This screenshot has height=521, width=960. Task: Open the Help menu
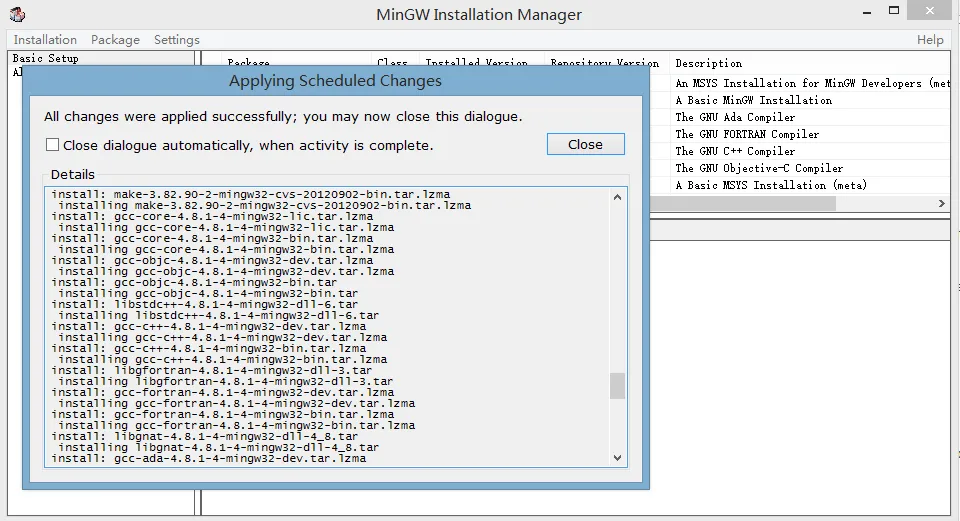tap(929, 40)
